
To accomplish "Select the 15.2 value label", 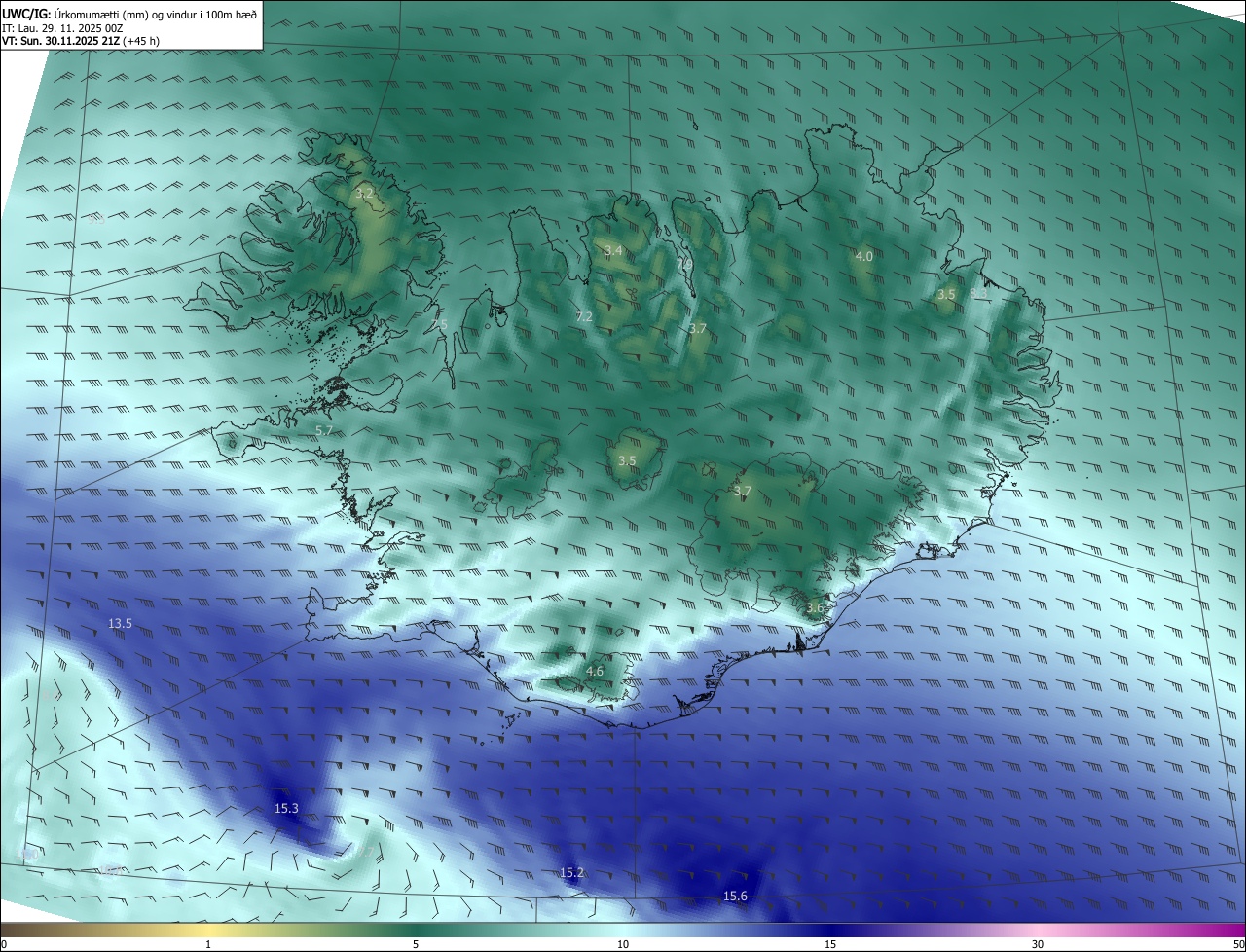I will click(572, 873).
